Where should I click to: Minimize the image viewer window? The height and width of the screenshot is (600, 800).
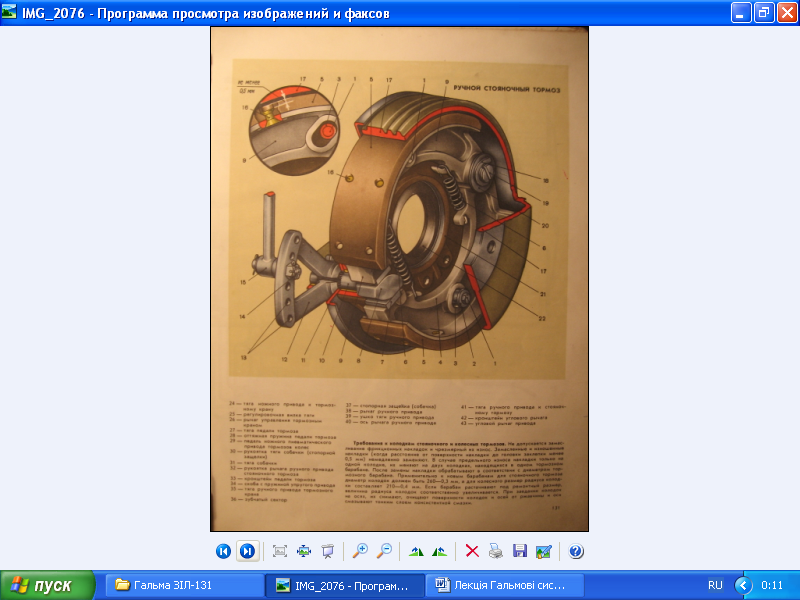741,13
